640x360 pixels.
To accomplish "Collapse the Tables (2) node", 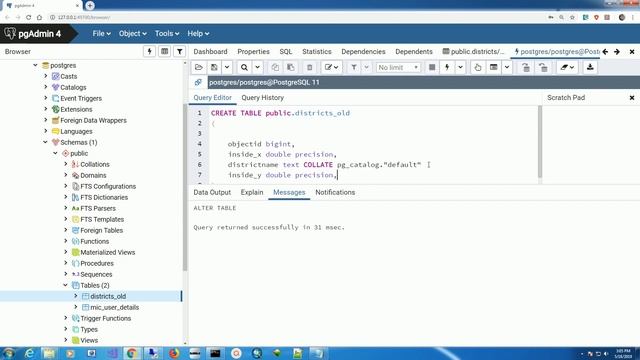I will coord(65,285).
